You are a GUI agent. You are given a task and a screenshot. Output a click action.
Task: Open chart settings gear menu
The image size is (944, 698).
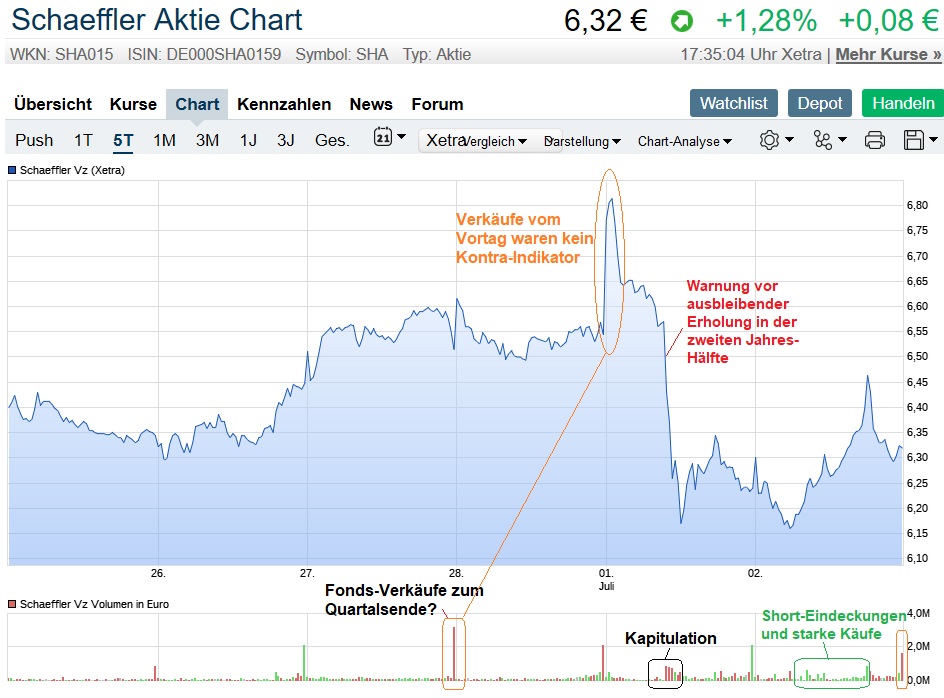click(776, 140)
